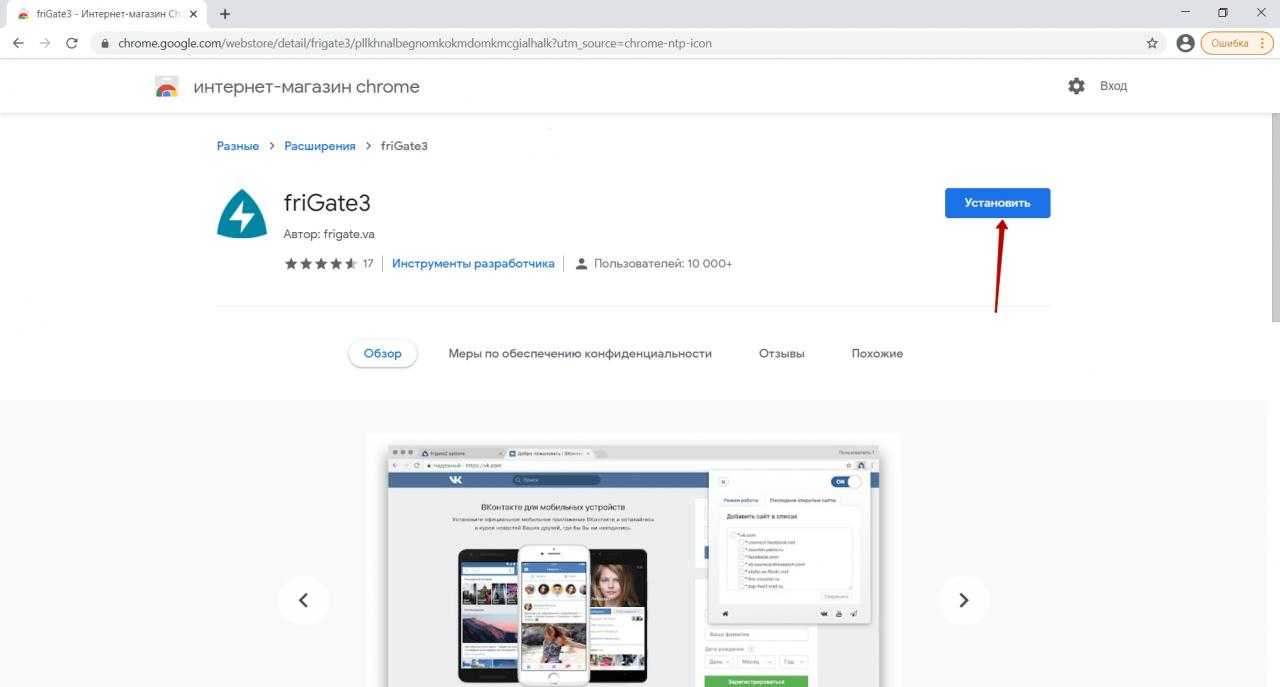
Task: Open the Chrome profile avatar icon
Action: pos(1185,43)
